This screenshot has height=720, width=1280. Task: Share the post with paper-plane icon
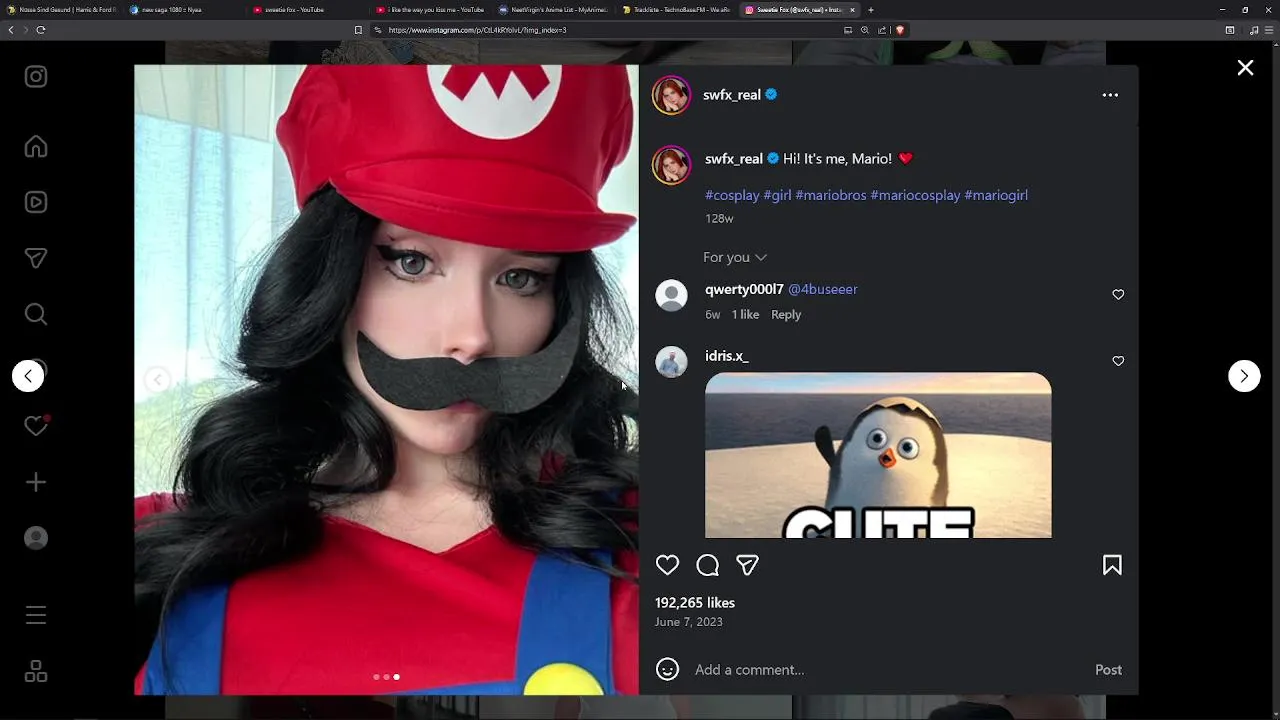tap(747, 565)
